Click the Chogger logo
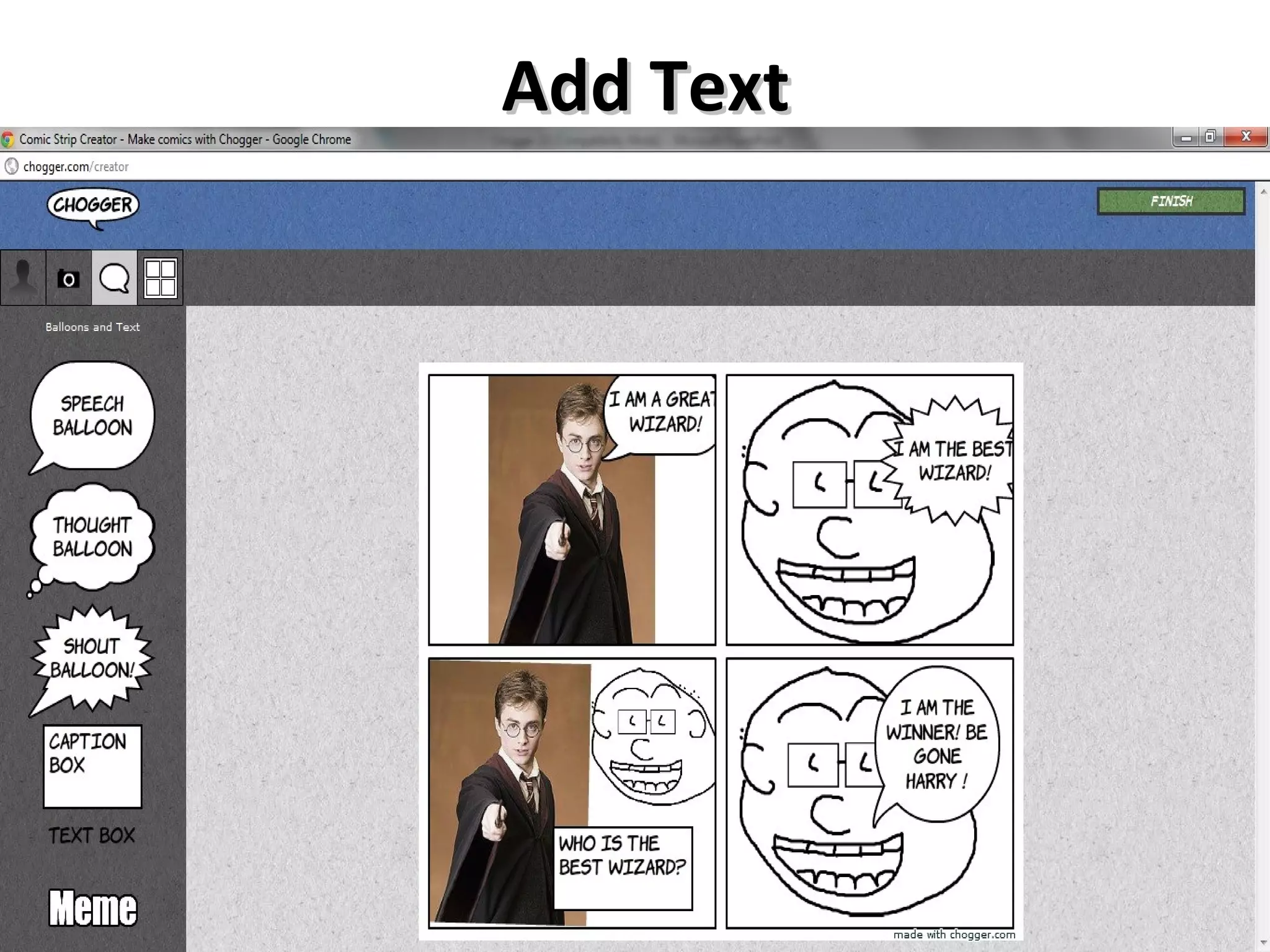The width and height of the screenshot is (1270, 952). click(x=93, y=208)
